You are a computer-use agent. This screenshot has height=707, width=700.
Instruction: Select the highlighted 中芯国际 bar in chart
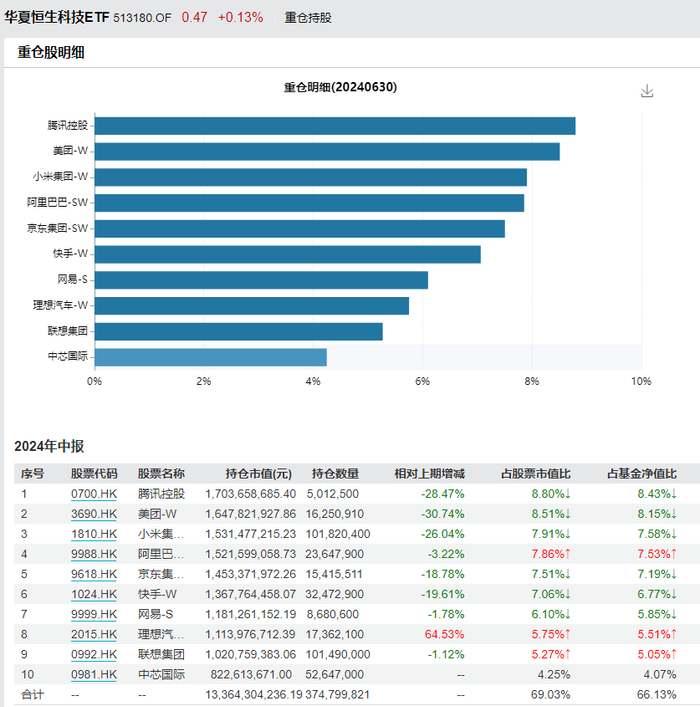pos(211,357)
